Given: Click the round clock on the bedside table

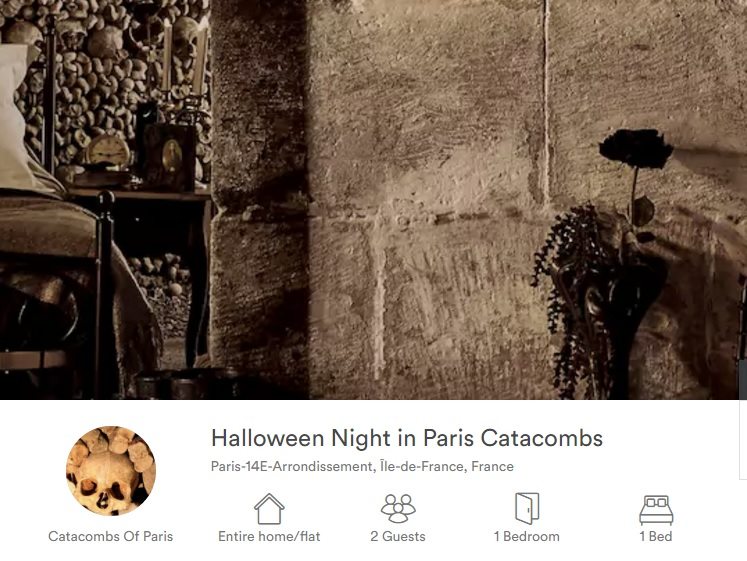Looking at the screenshot, I should tap(108, 151).
